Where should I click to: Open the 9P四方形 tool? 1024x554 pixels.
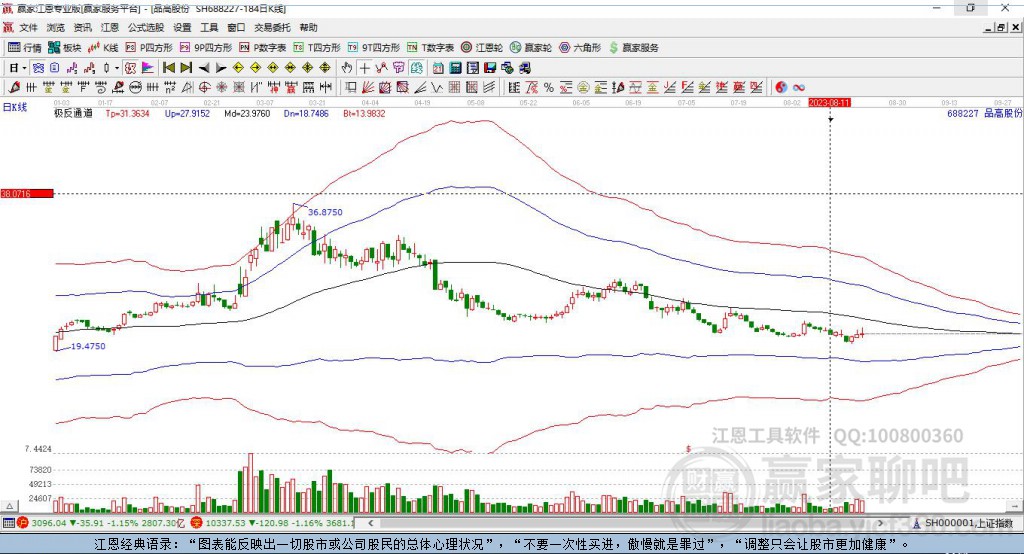206,48
